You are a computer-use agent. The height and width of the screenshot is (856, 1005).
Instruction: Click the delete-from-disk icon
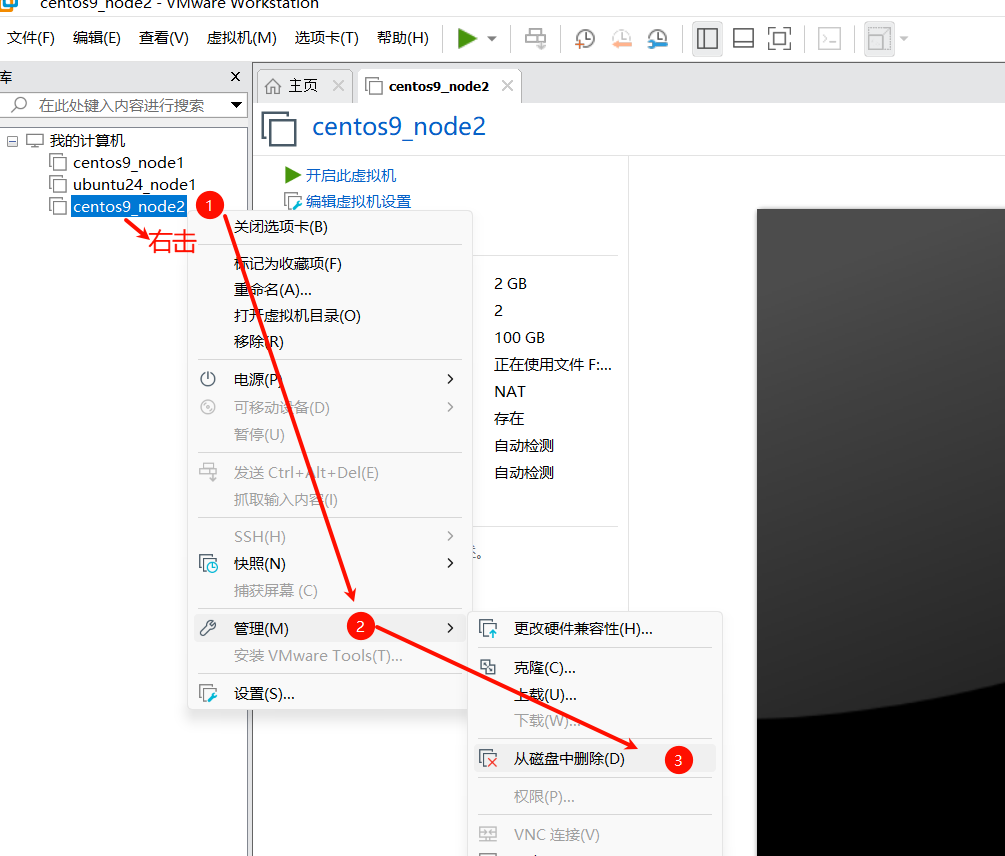pyautogui.click(x=488, y=759)
